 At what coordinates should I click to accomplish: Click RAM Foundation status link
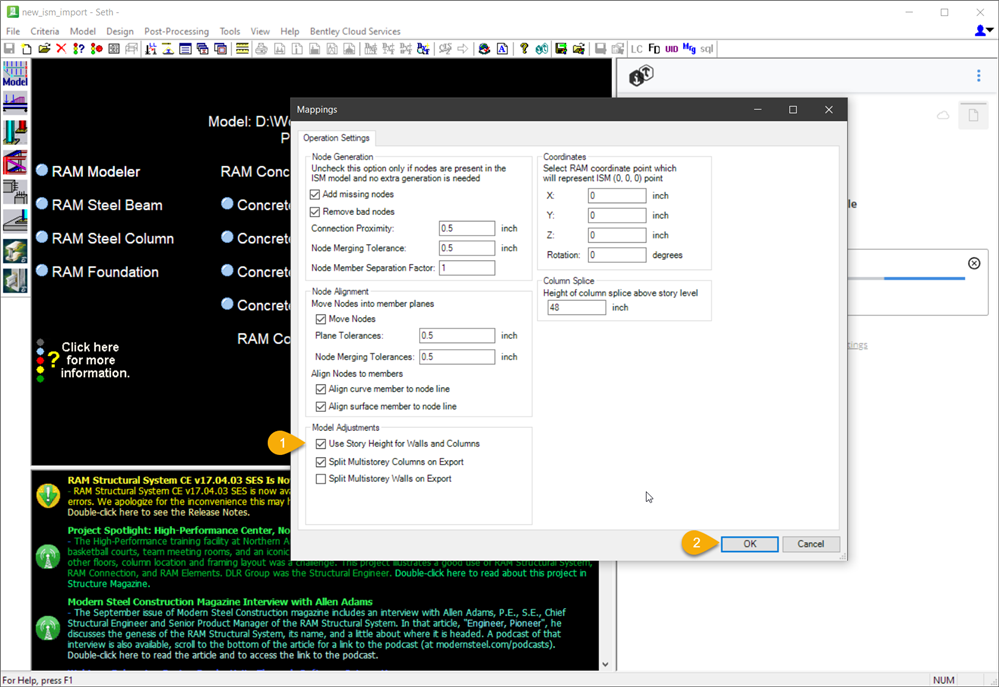point(104,272)
